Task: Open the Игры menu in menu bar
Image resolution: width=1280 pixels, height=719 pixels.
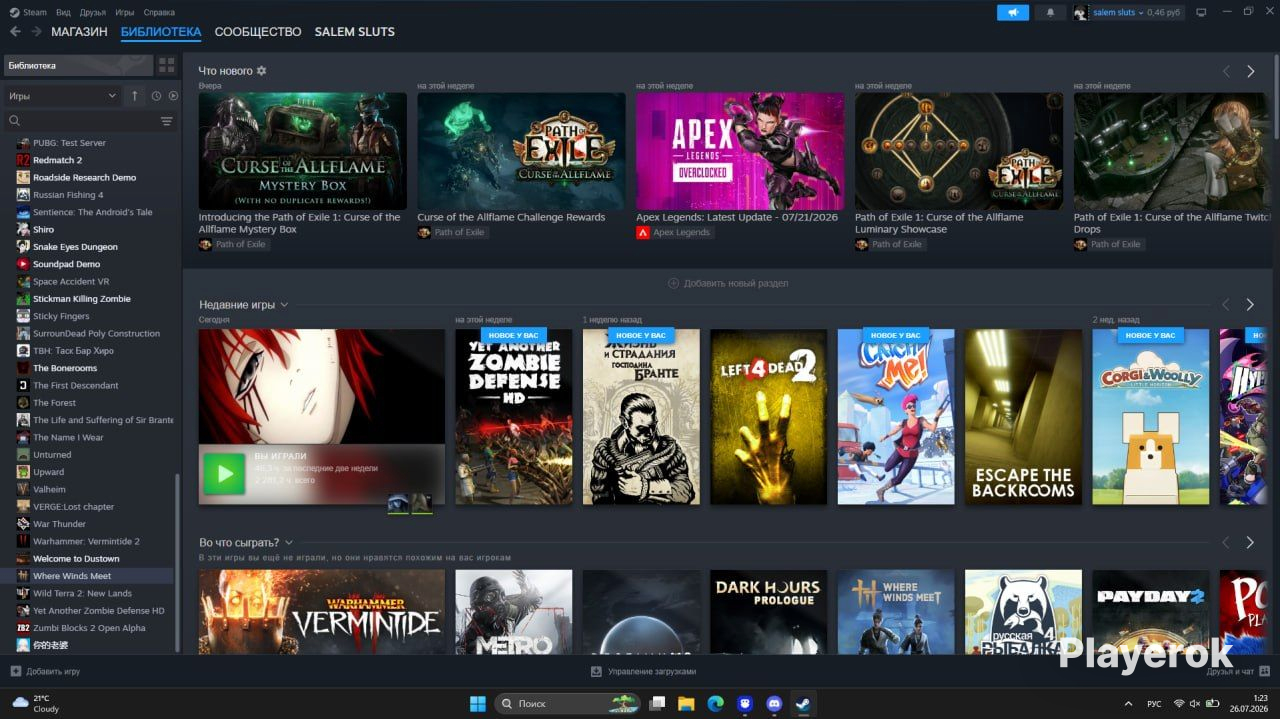Action: (x=124, y=12)
